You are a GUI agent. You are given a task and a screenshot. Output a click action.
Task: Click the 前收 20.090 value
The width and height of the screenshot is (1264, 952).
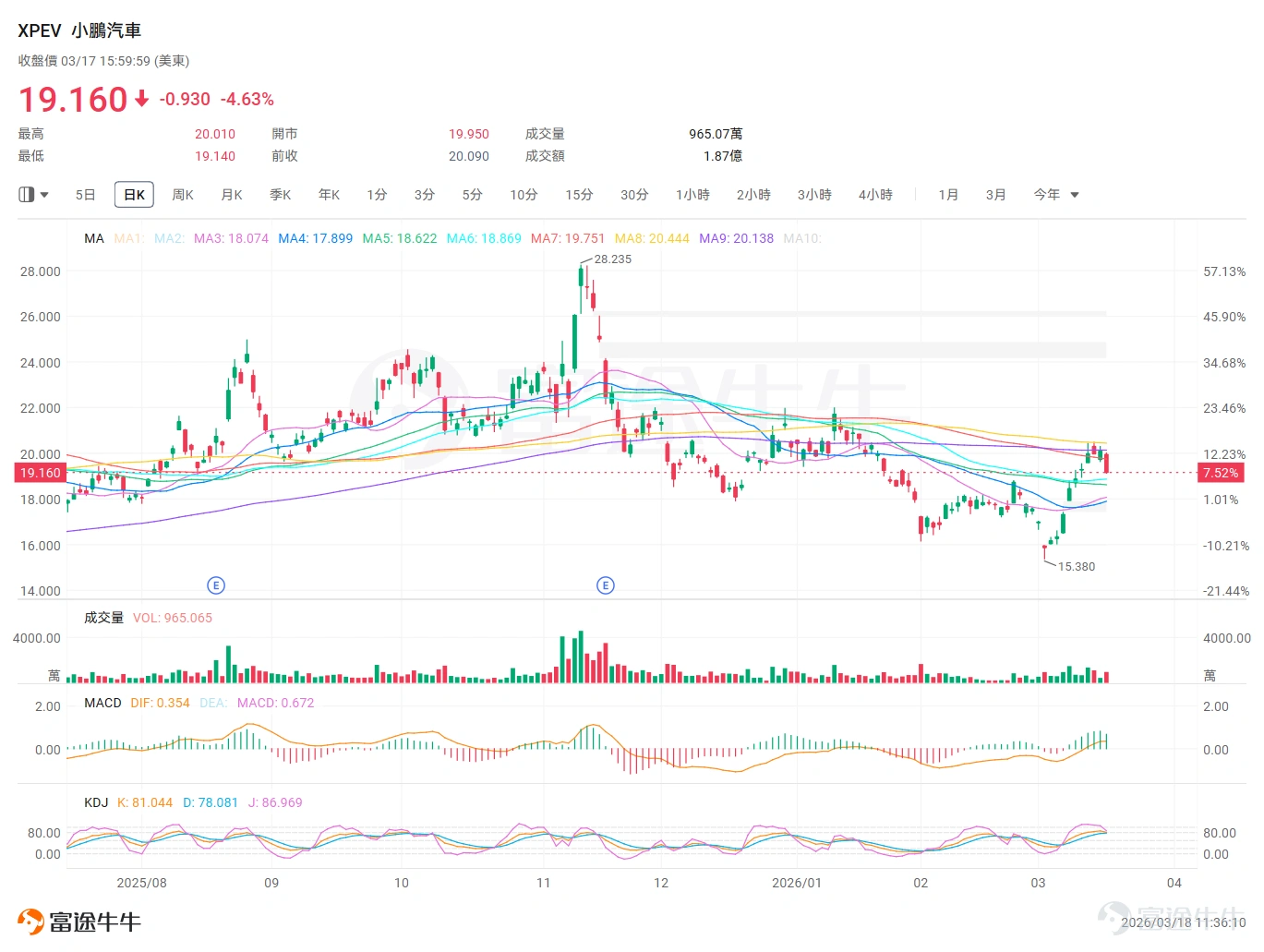(x=469, y=156)
